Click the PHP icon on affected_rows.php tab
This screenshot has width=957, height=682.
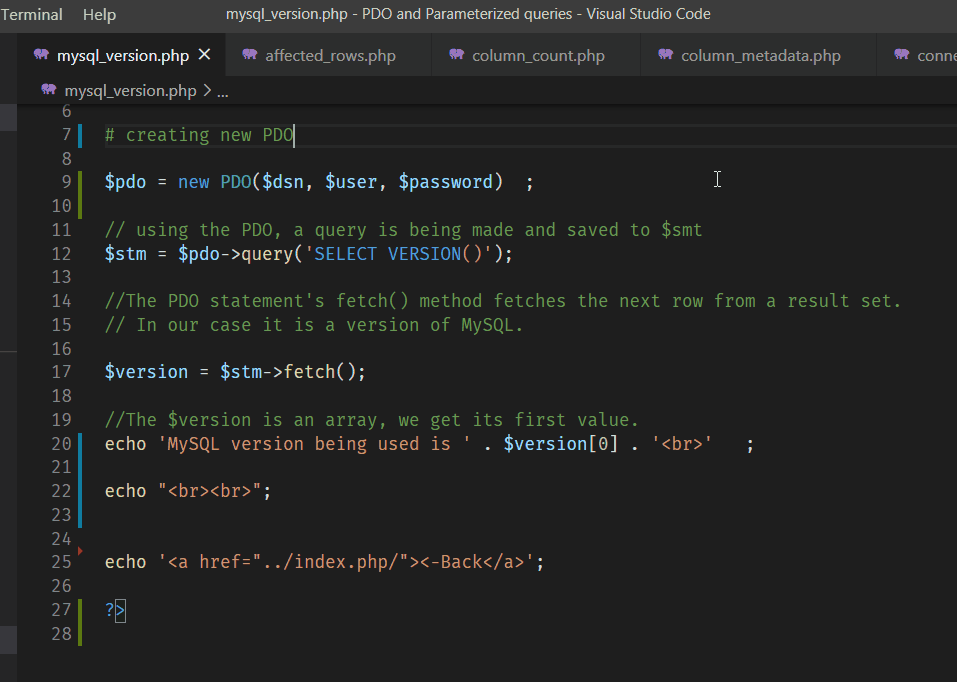click(249, 55)
